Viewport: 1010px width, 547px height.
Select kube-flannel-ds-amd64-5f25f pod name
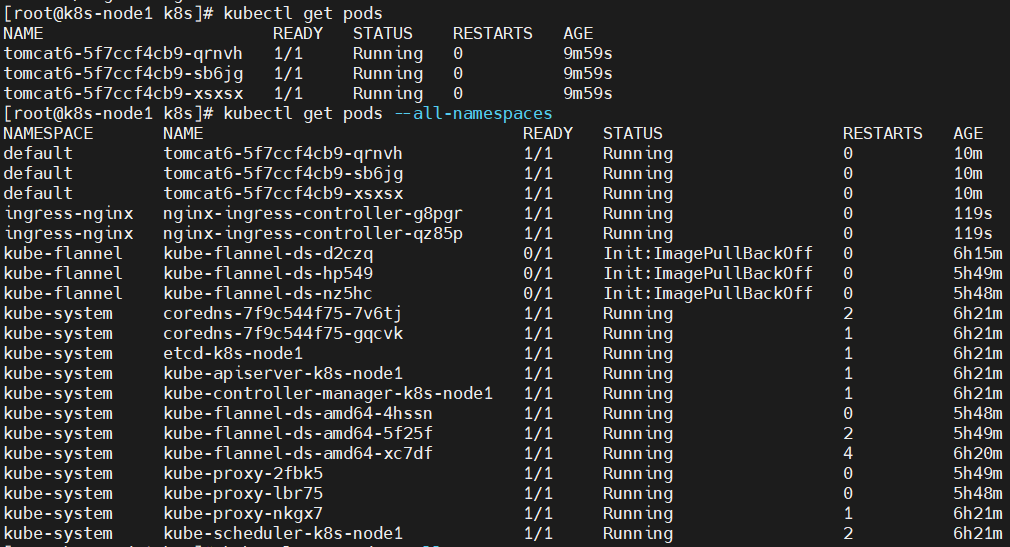pyautogui.click(x=298, y=433)
